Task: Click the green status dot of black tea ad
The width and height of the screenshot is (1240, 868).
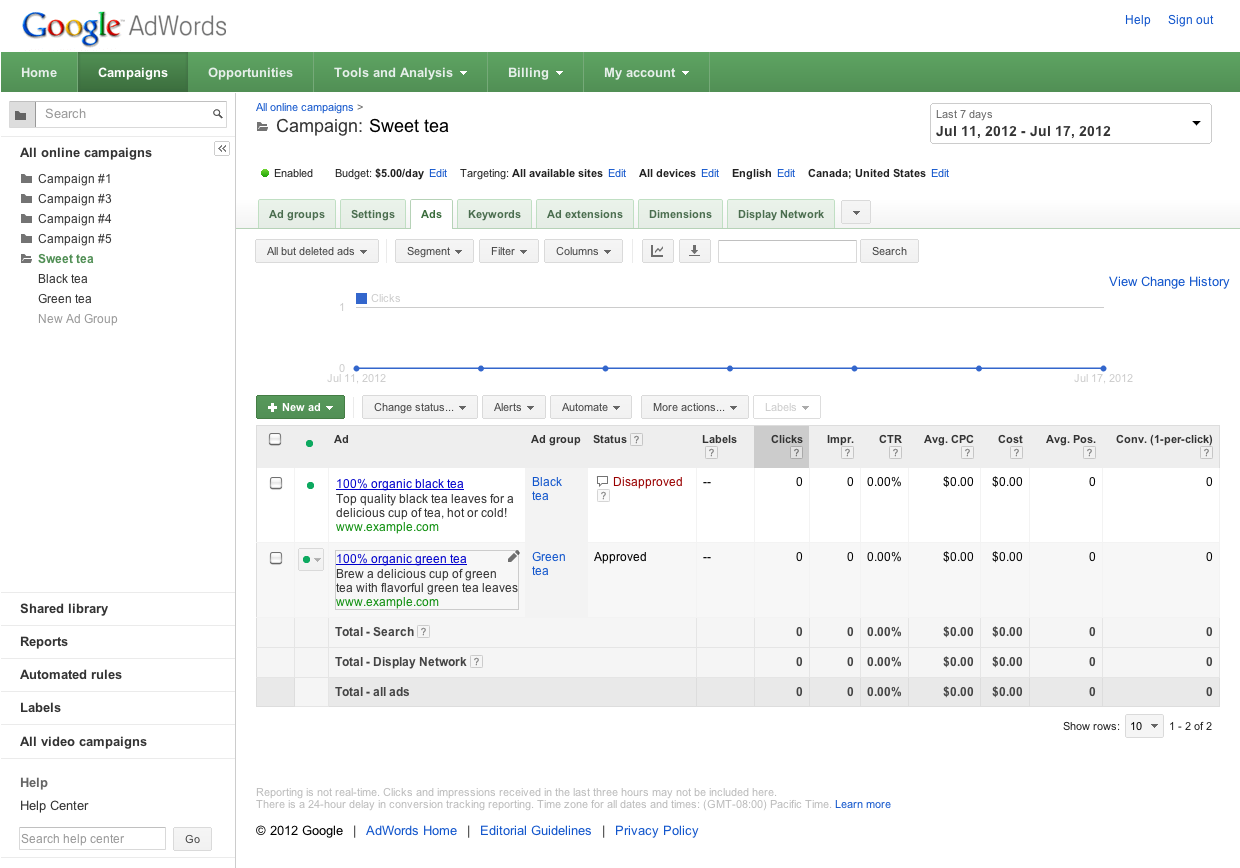Action: point(310,485)
